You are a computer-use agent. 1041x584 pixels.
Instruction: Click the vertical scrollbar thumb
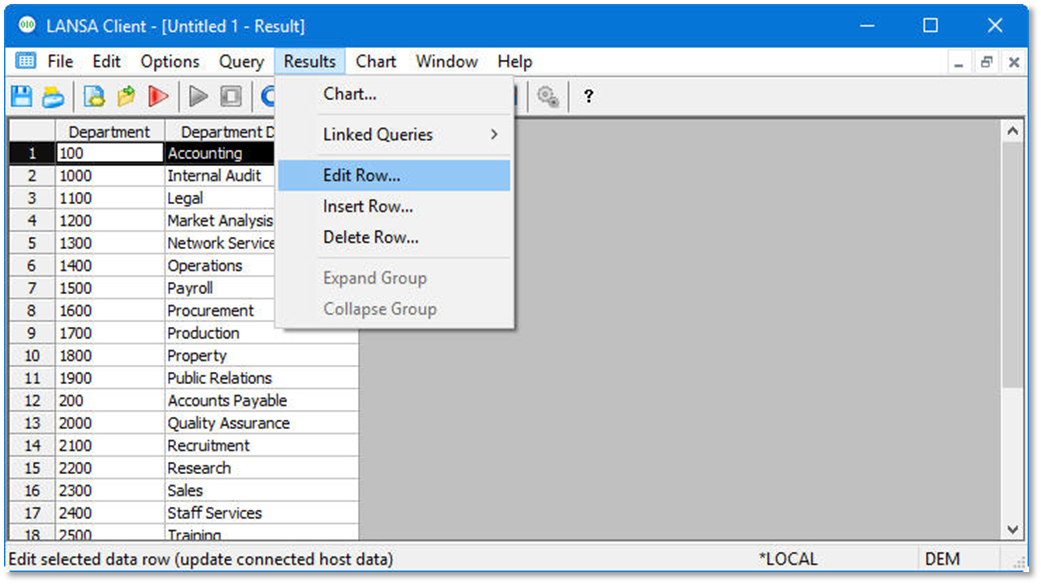pos(1012,264)
